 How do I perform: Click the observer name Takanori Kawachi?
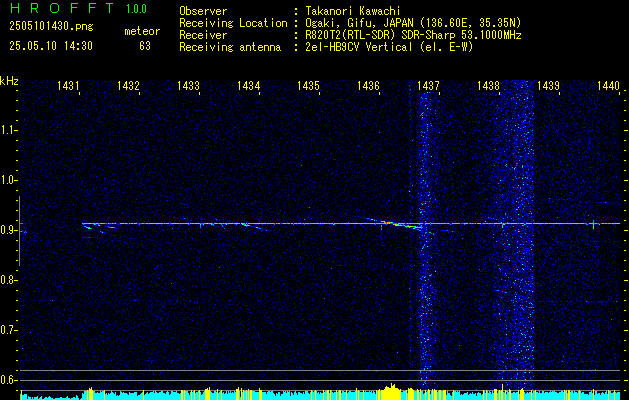coord(353,11)
